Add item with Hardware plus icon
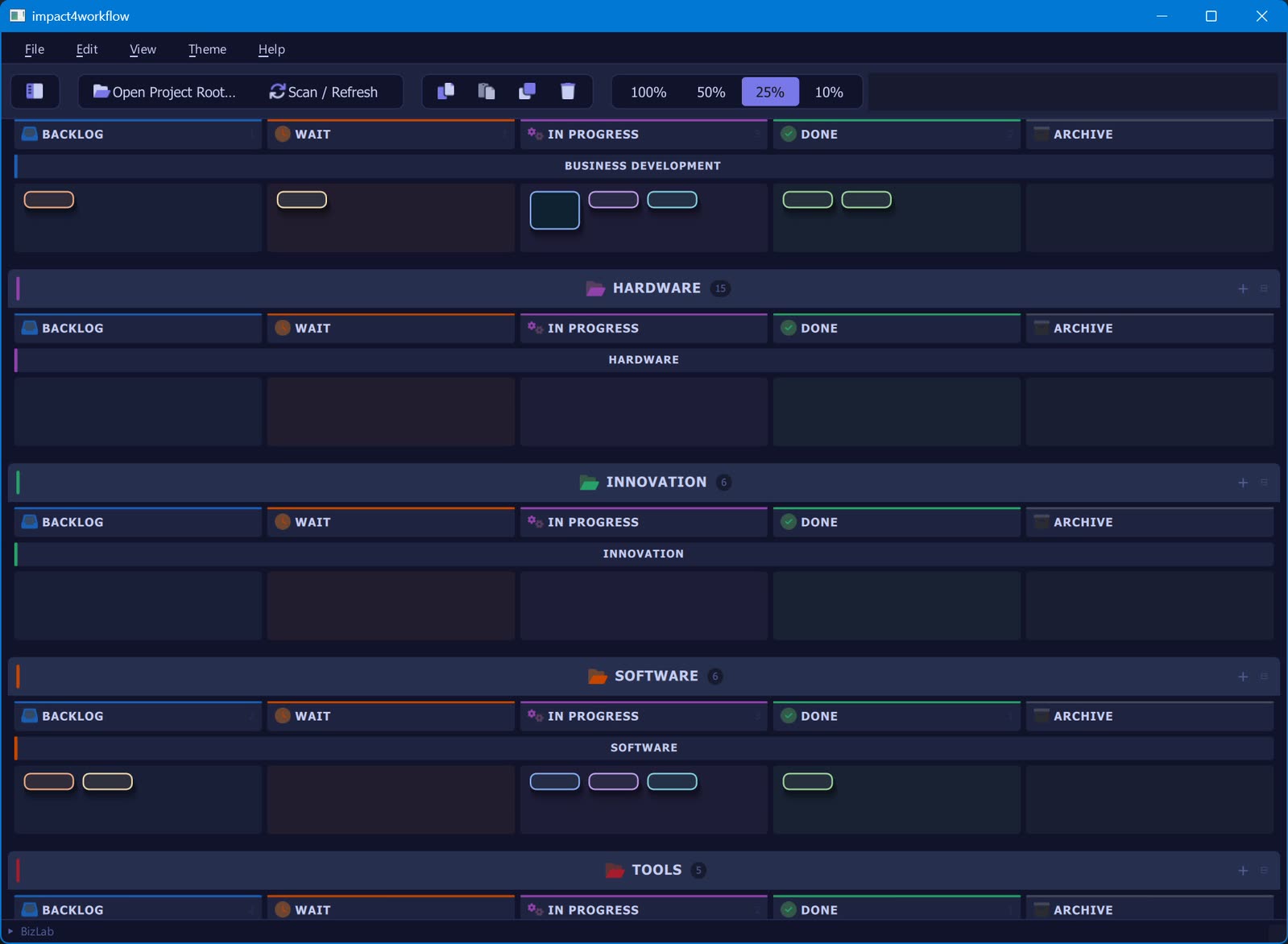 pyautogui.click(x=1243, y=288)
